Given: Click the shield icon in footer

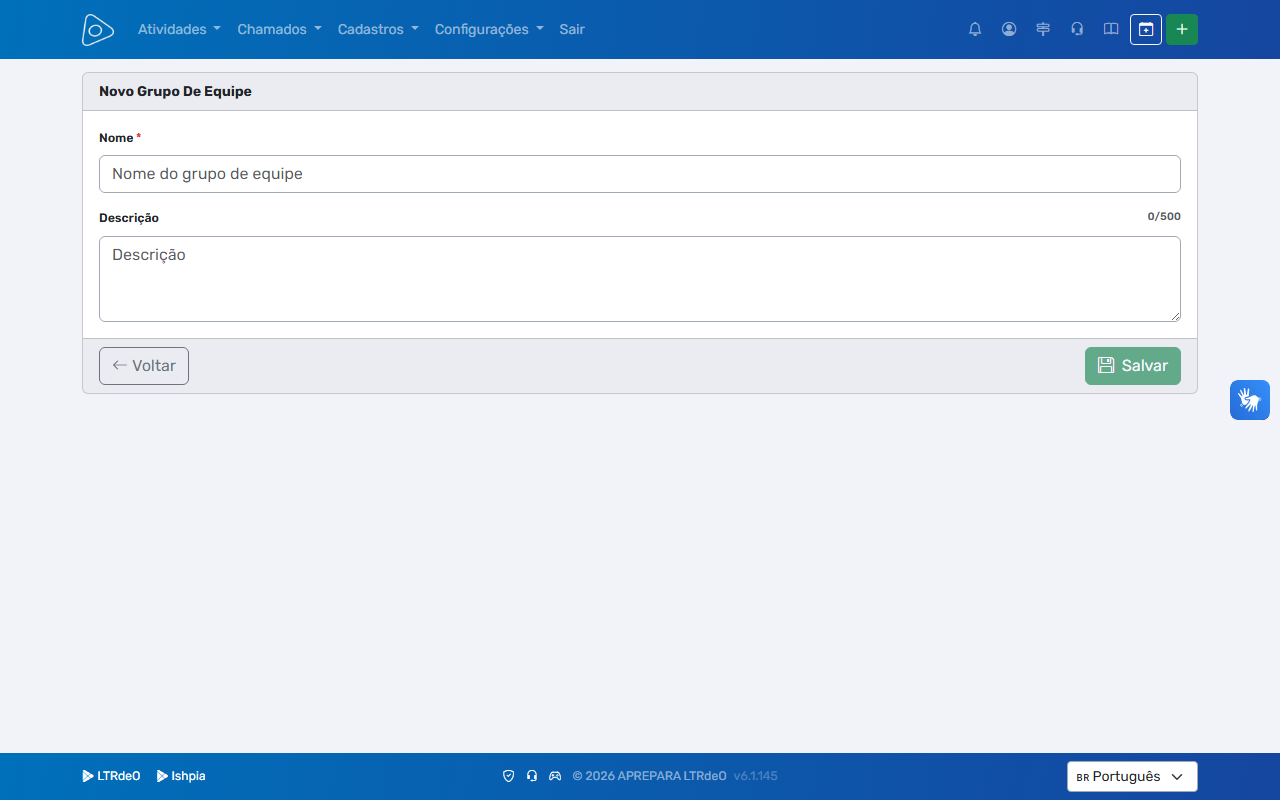Looking at the screenshot, I should tap(508, 776).
